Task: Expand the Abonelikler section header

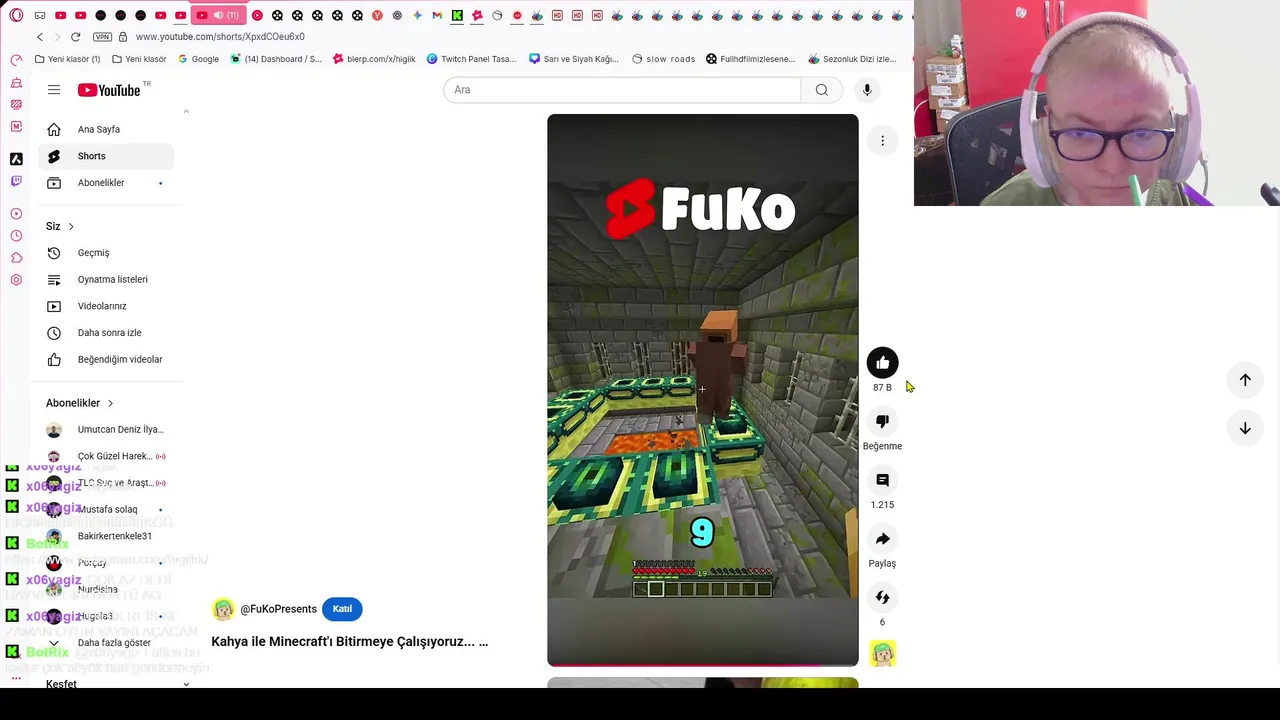Action: point(80,403)
